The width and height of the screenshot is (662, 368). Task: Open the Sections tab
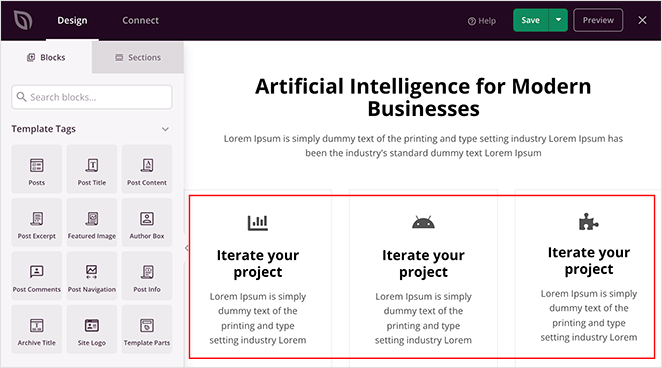tap(138, 57)
